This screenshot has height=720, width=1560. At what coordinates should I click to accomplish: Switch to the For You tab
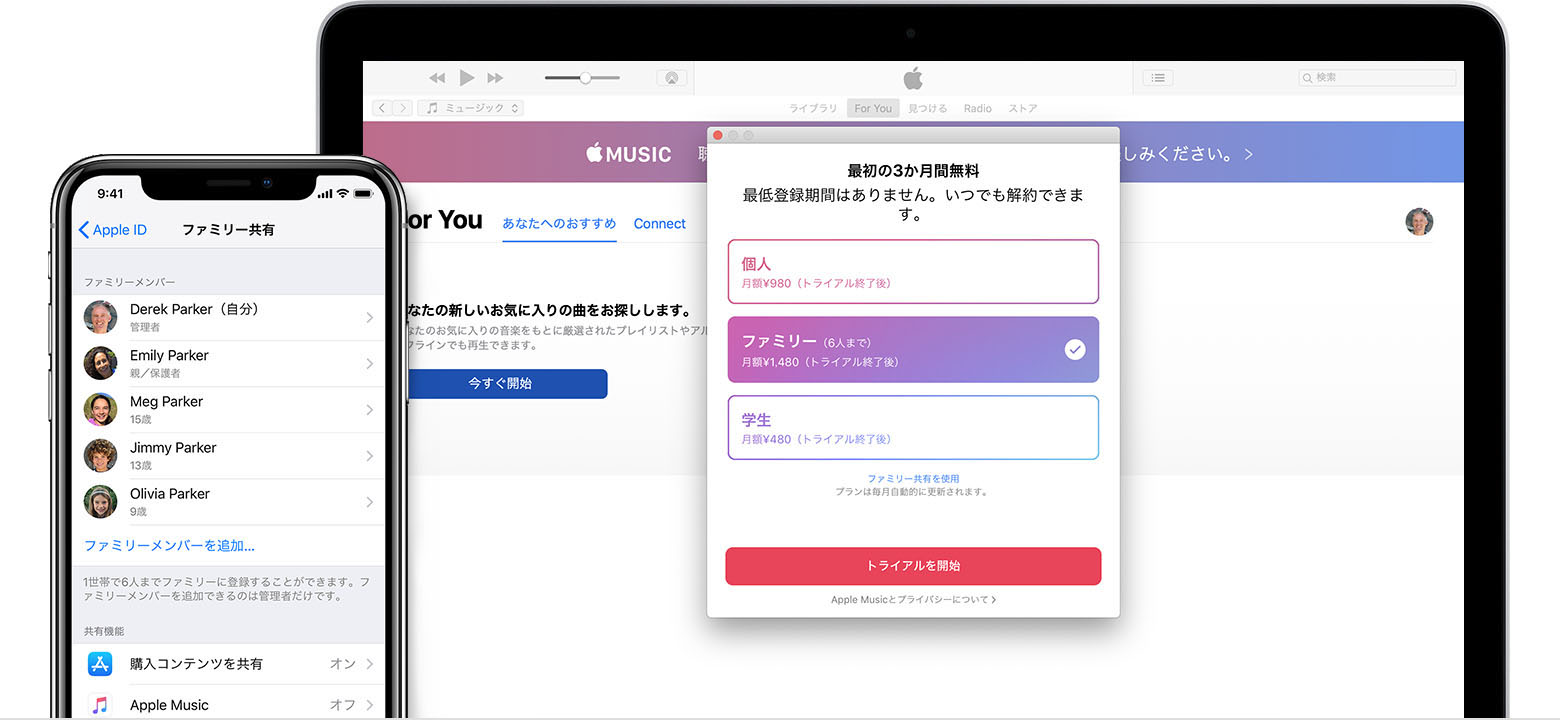pyautogui.click(x=873, y=108)
